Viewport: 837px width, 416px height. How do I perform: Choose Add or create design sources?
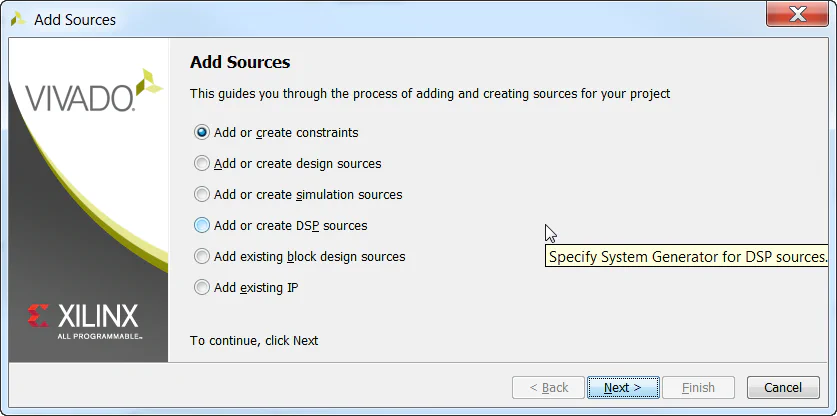203,163
